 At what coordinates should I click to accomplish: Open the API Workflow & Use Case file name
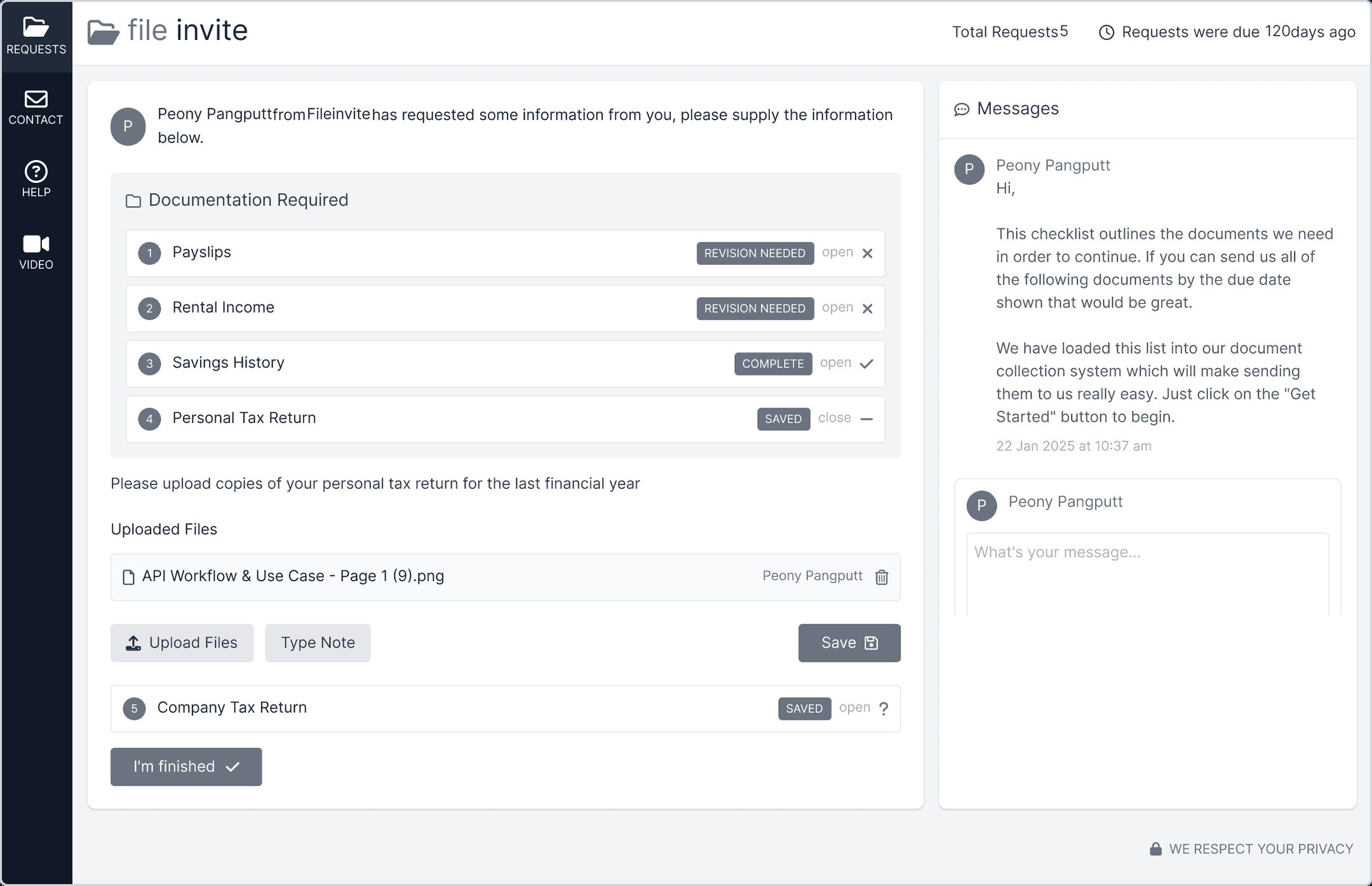293,576
